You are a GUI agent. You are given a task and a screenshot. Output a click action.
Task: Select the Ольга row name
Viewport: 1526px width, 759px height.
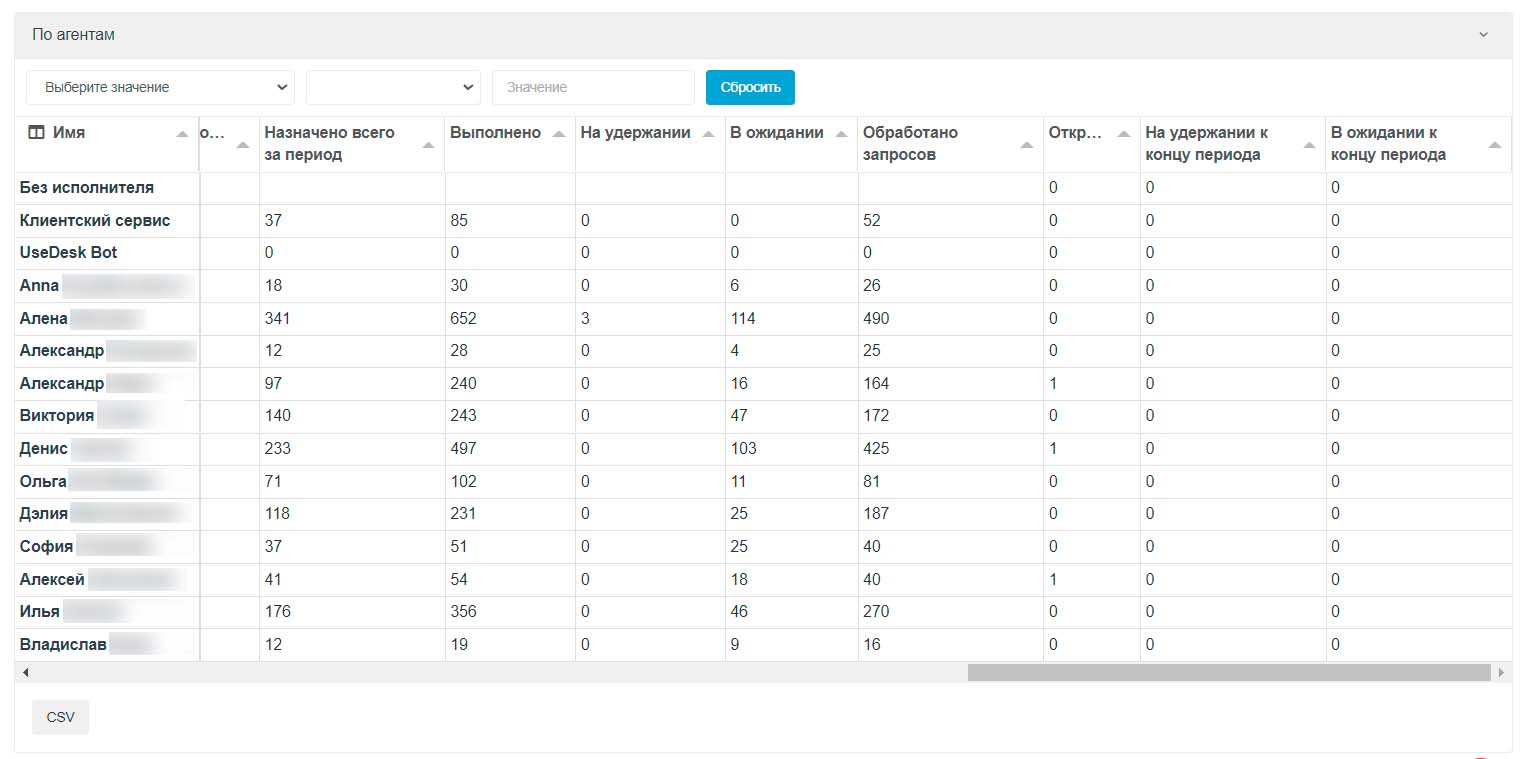43,481
